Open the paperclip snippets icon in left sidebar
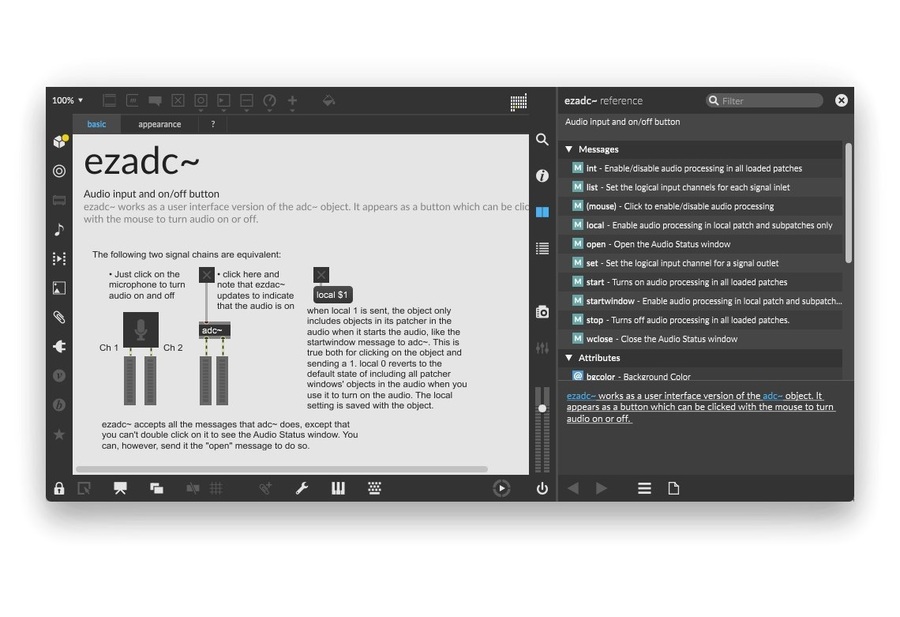Screen dimensions: 900x617 click(x=59, y=317)
